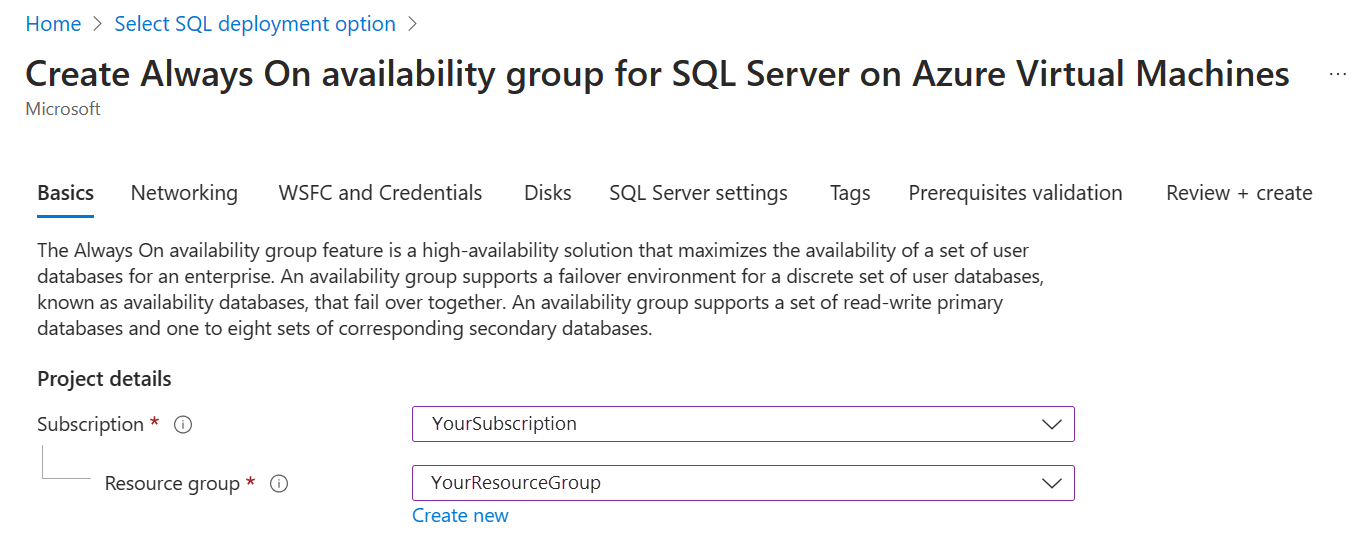Click the Home breadcrumb link
The width and height of the screenshot is (1362, 547).
click(x=53, y=24)
